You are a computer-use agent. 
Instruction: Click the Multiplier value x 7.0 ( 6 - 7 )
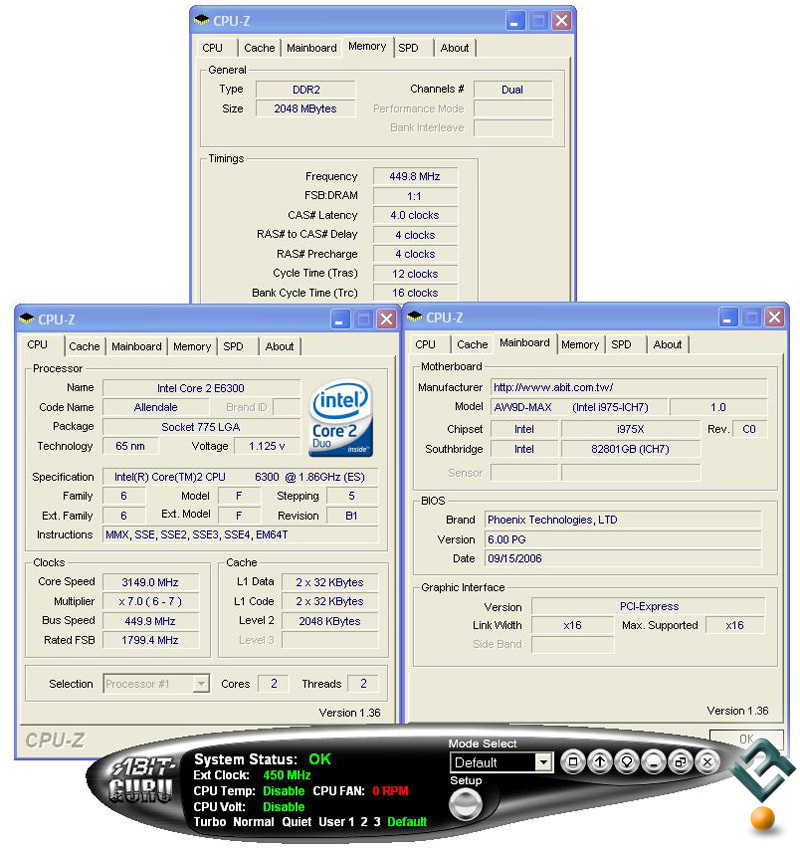click(150, 601)
